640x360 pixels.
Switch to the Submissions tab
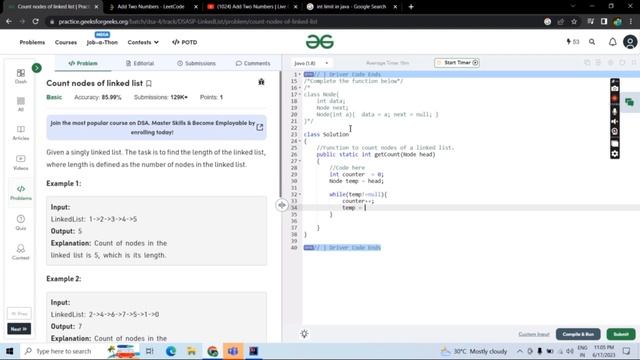pyautogui.click(x=196, y=63)
